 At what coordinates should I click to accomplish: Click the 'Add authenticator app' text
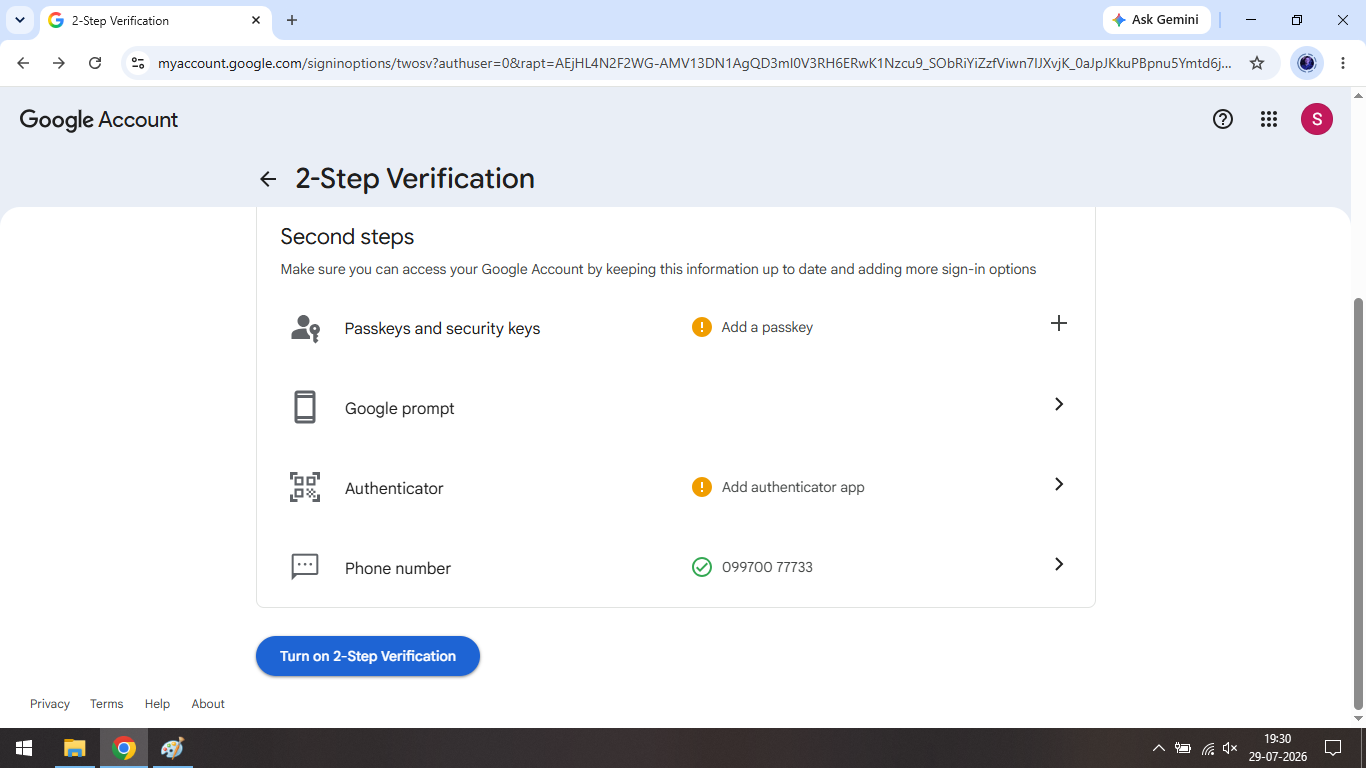click(793, 487)
